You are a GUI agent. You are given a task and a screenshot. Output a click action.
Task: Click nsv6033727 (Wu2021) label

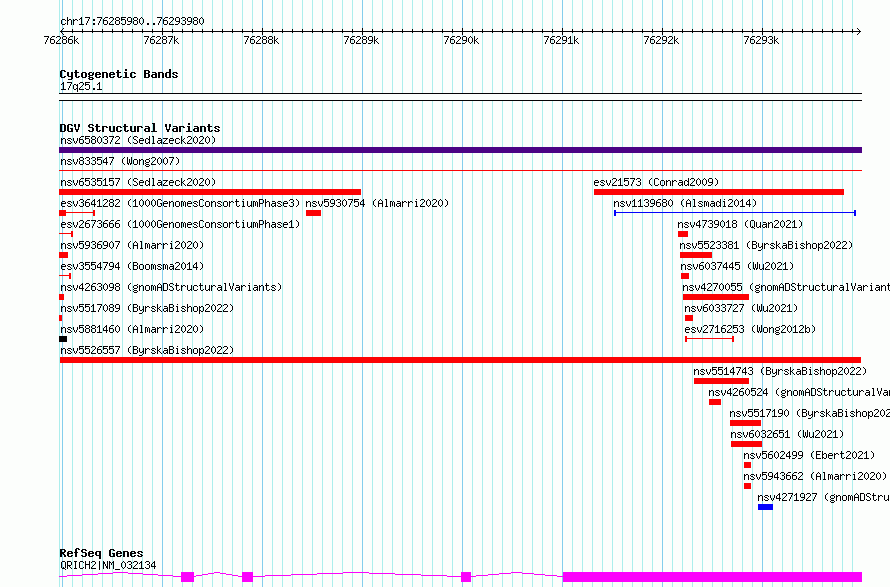741,308
